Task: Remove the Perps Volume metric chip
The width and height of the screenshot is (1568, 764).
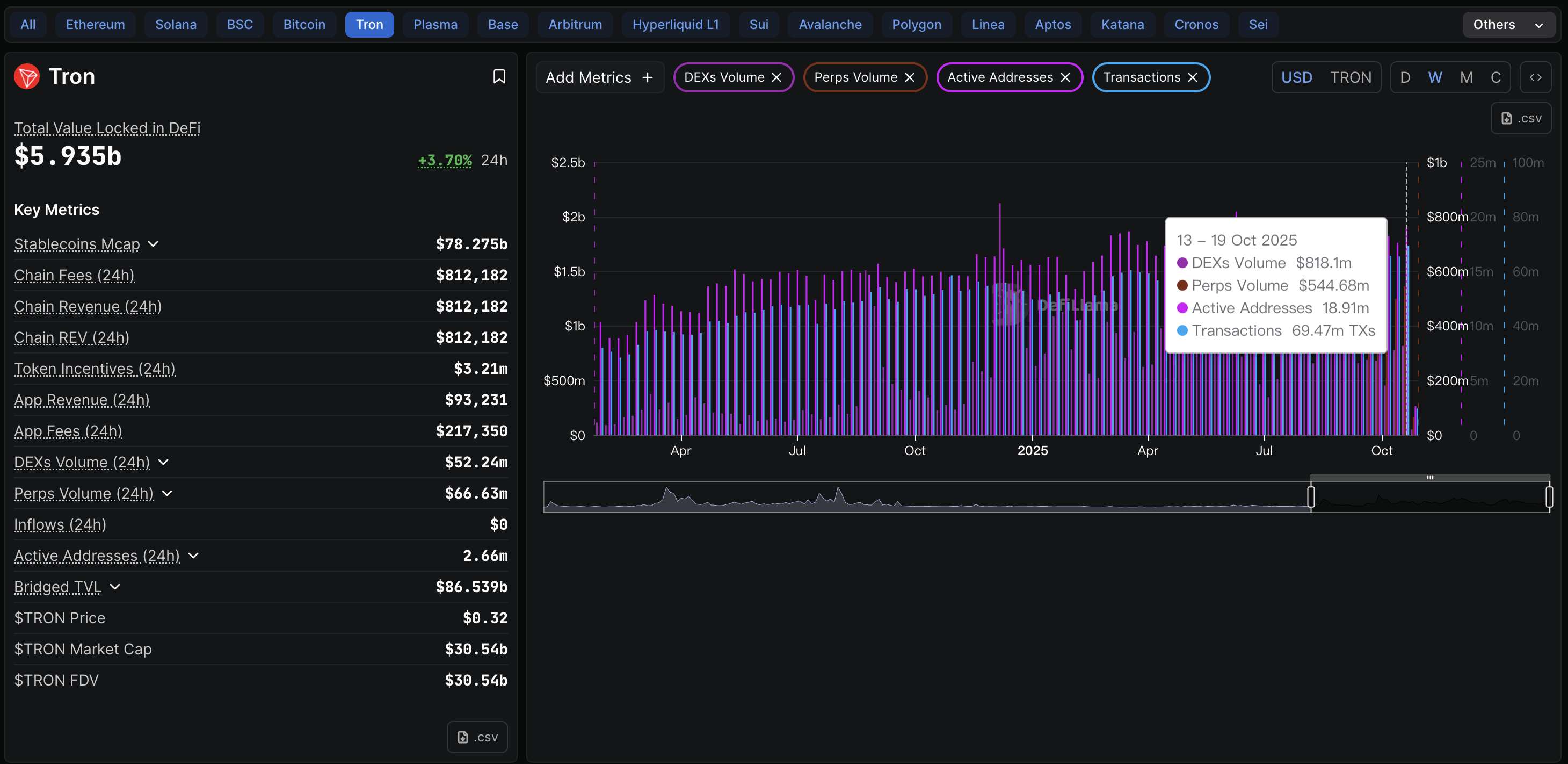Action: (910, 77)
